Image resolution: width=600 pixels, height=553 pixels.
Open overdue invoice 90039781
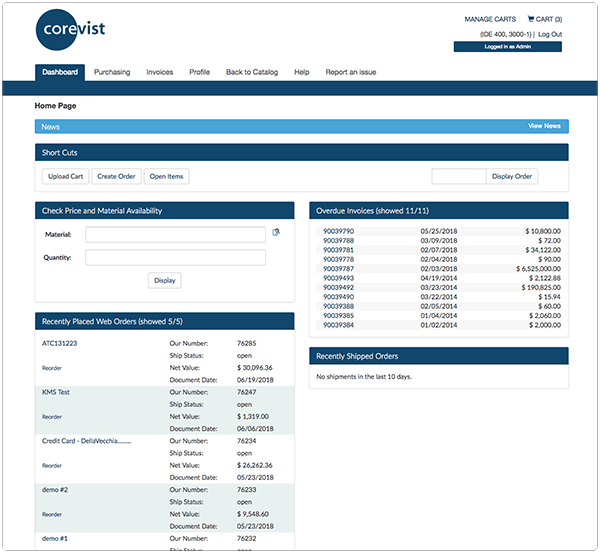[x=338, y=250]
